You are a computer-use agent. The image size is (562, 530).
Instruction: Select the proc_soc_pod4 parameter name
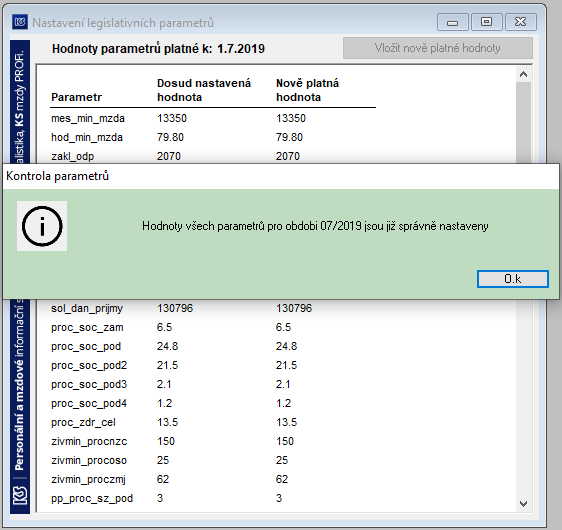click(89, 403)
